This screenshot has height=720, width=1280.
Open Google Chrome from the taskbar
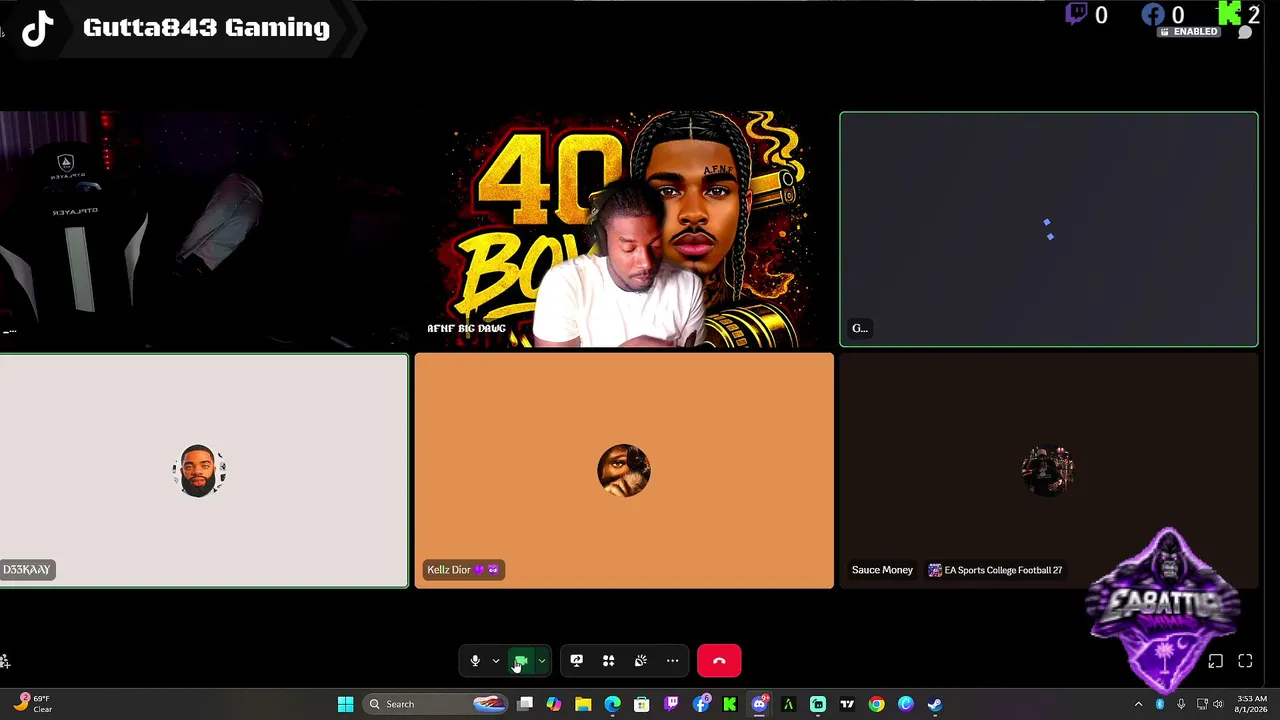(876, 704)
